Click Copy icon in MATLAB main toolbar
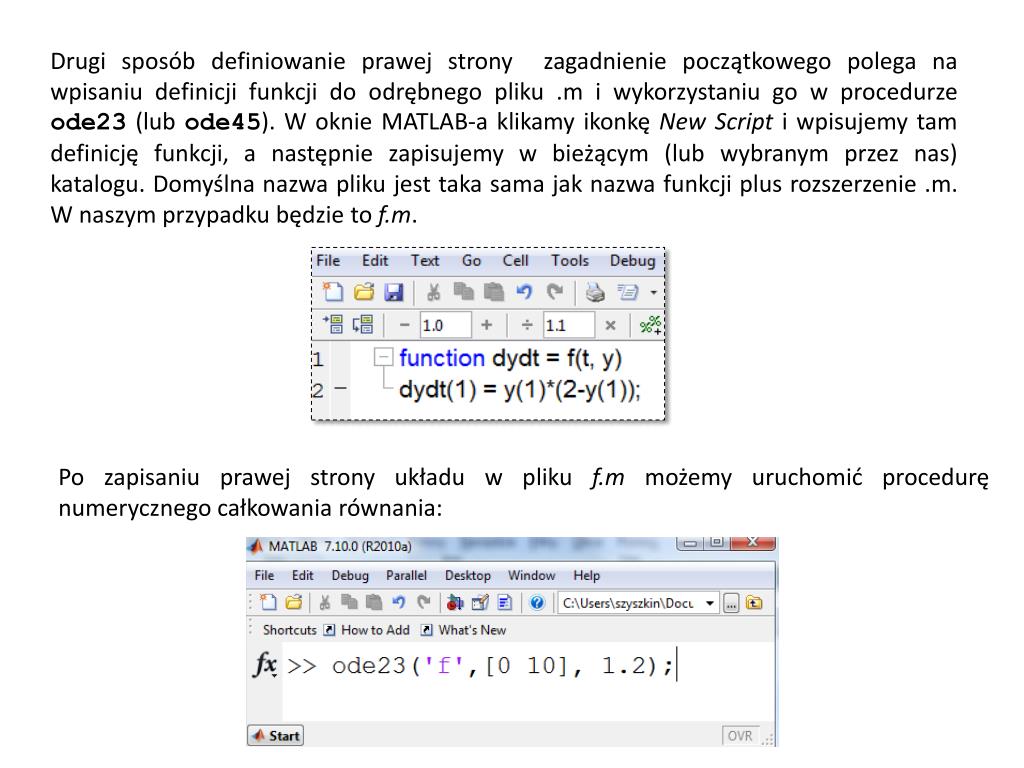Image resolution: width=1024 pixels, height=768 pixels. click(349, 602)
